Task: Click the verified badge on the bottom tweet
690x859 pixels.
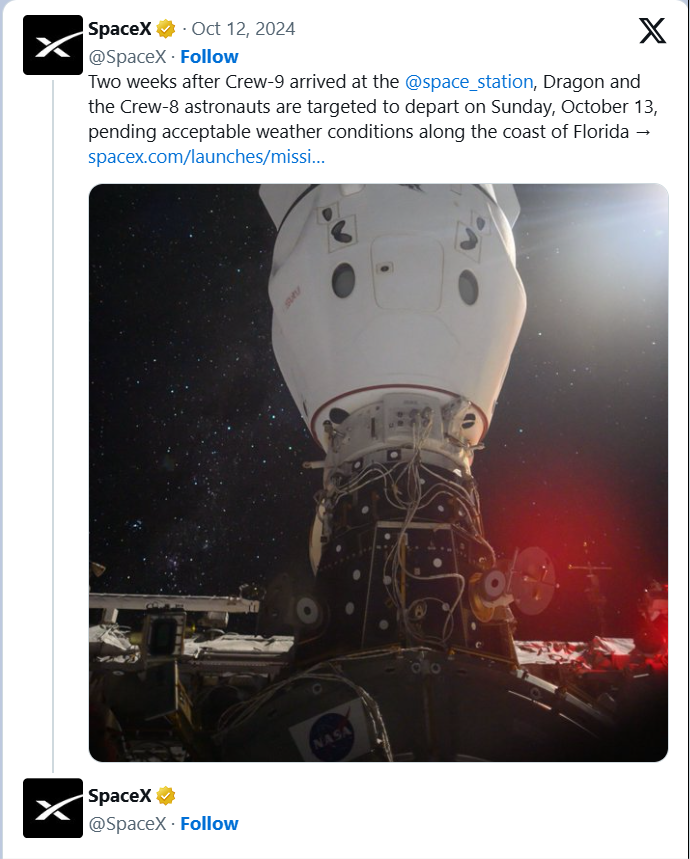Action: [x=166, y=796]
